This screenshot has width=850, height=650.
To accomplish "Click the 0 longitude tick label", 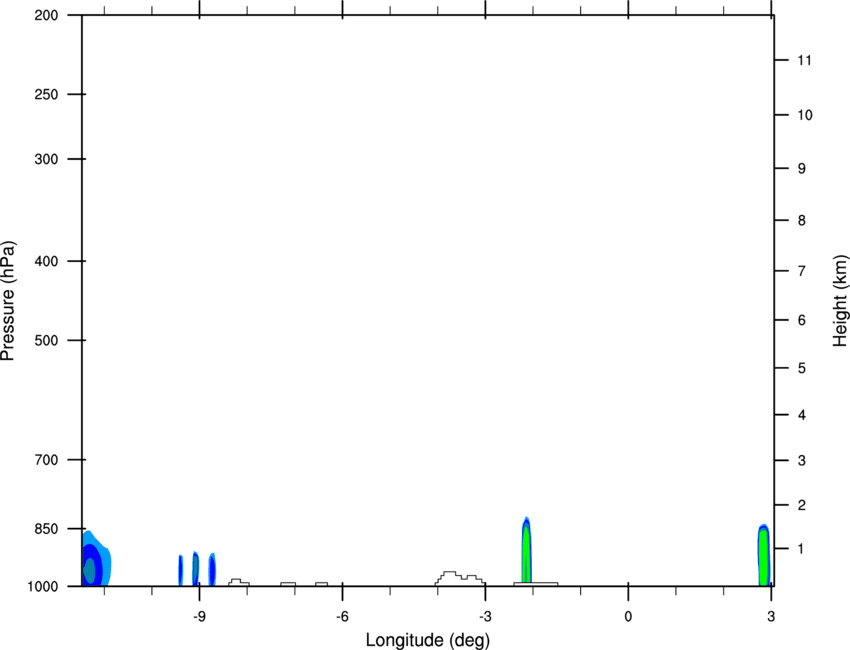I will (x=628, y=617).
